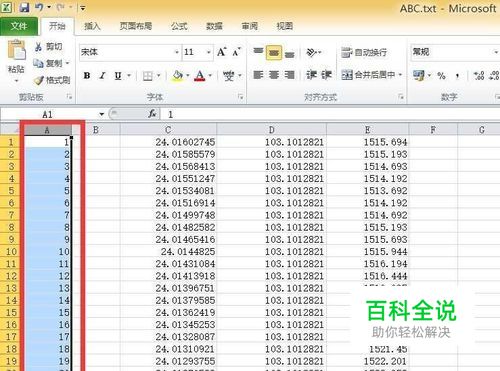Viewport: 500px width, 371px height.
Task: Open the 文件 (File) tab
Action: tap(19, 26)
